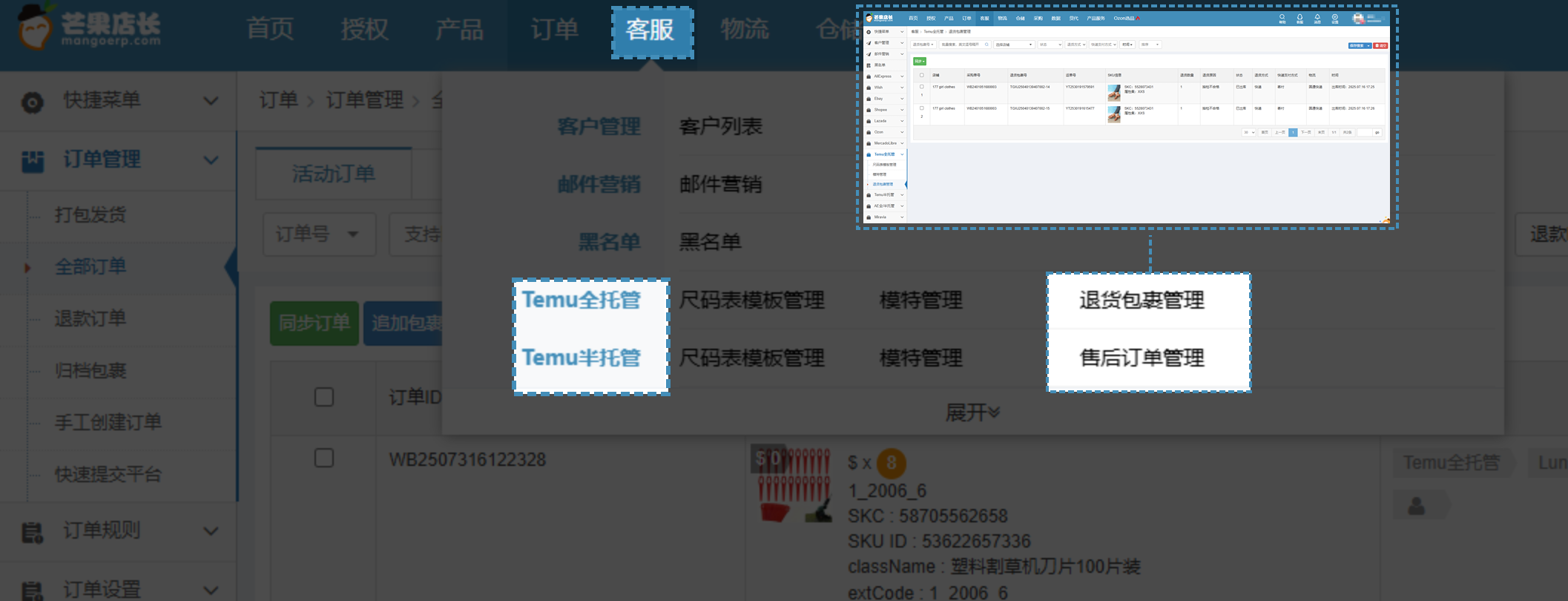Tick the select-all checkbox in table header
Viewport: 1568px width, 601px height.
(324, 397)
